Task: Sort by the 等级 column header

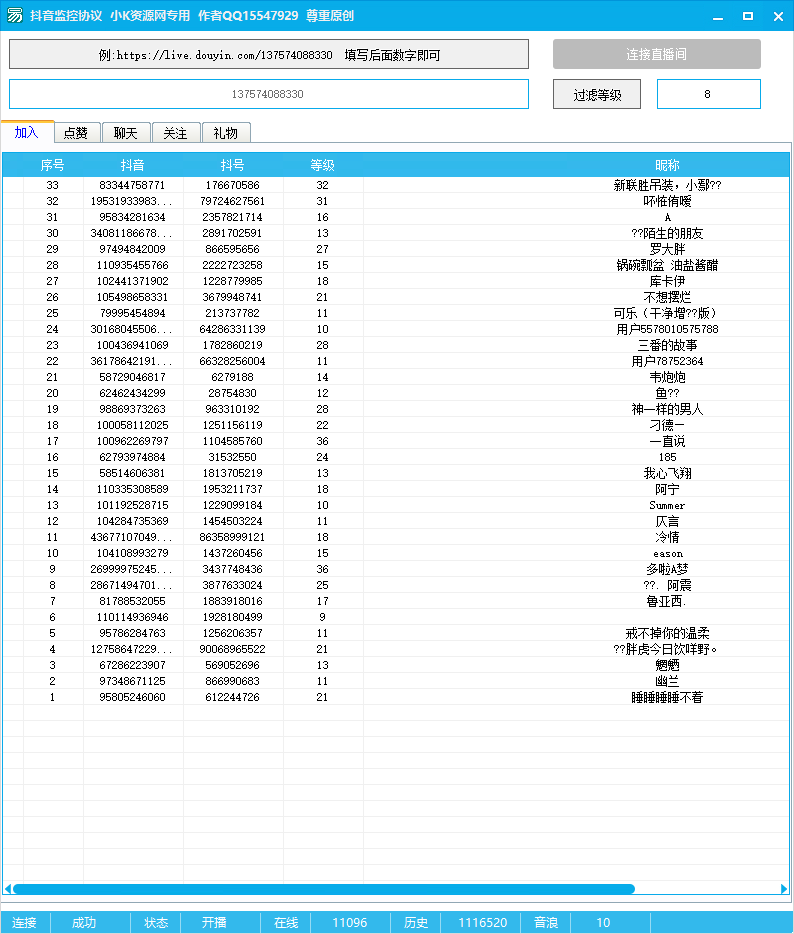Action: 322,165
